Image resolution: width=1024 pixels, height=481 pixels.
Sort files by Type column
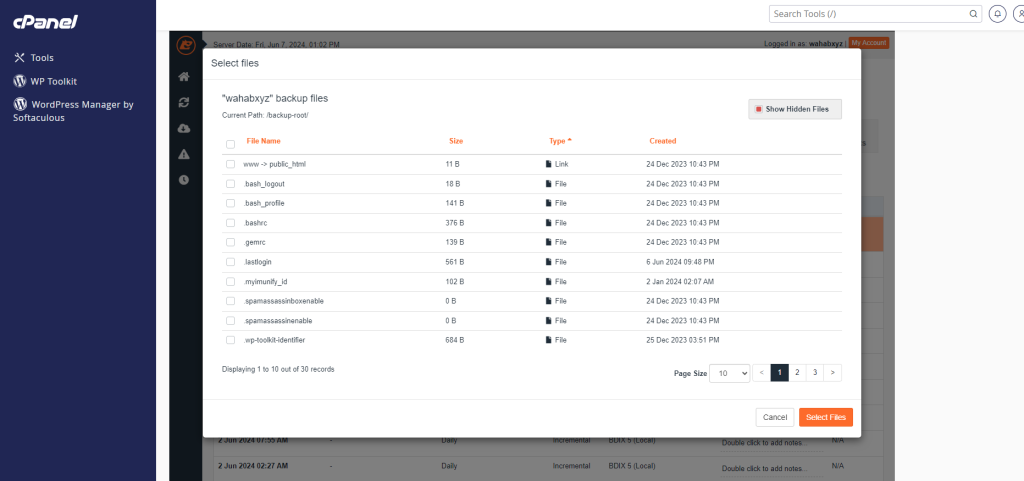tap(559, 141)
